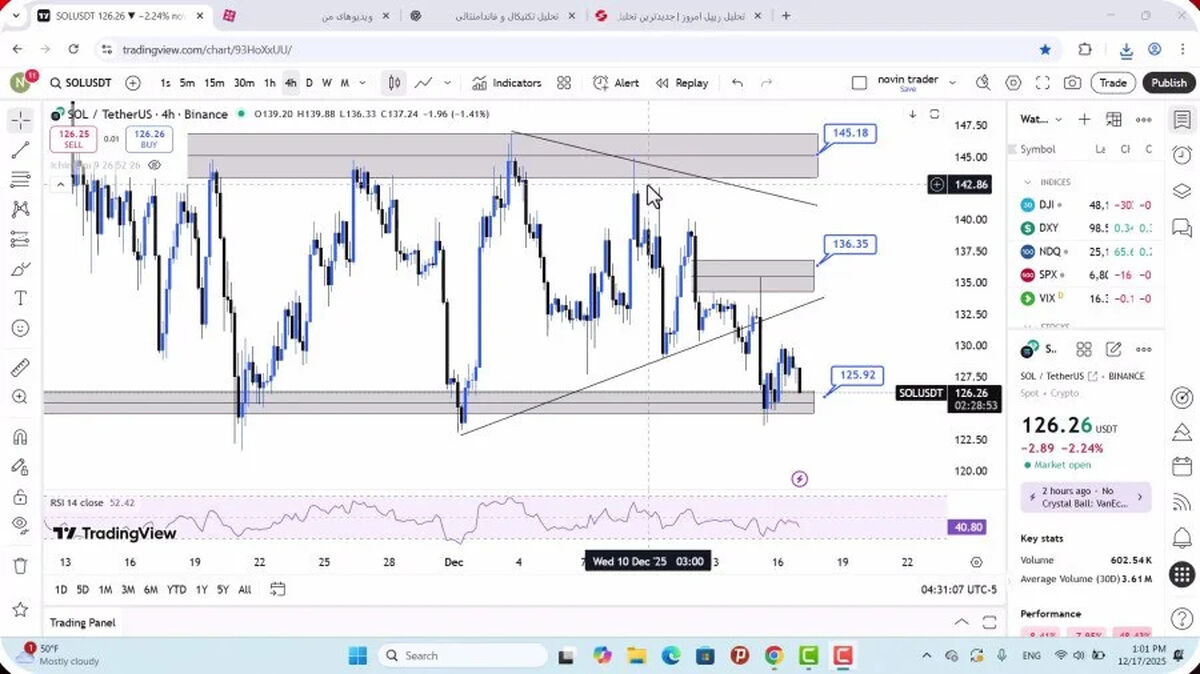Select candlestick chart type

[395, 83]
